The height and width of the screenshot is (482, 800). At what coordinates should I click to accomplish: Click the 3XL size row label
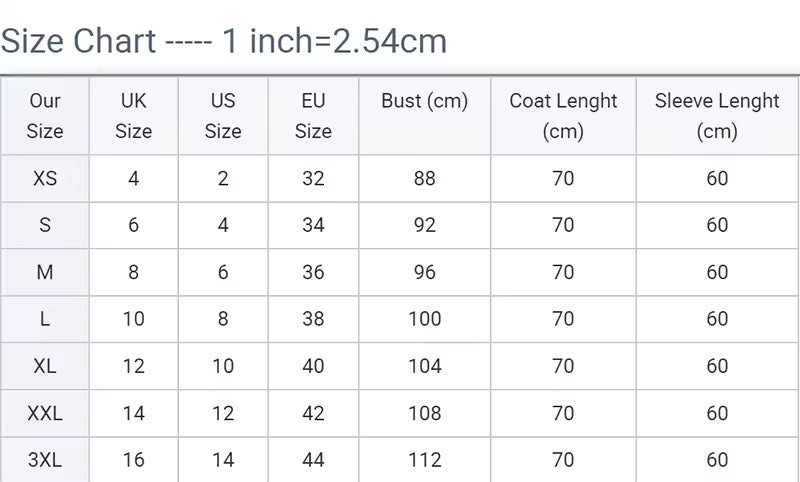(45, 460)
